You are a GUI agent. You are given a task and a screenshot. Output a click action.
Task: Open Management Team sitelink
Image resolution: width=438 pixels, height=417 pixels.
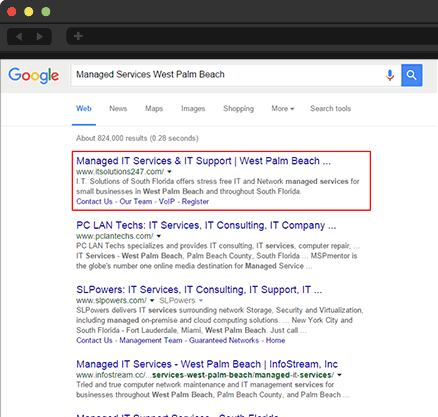point(151,340)
